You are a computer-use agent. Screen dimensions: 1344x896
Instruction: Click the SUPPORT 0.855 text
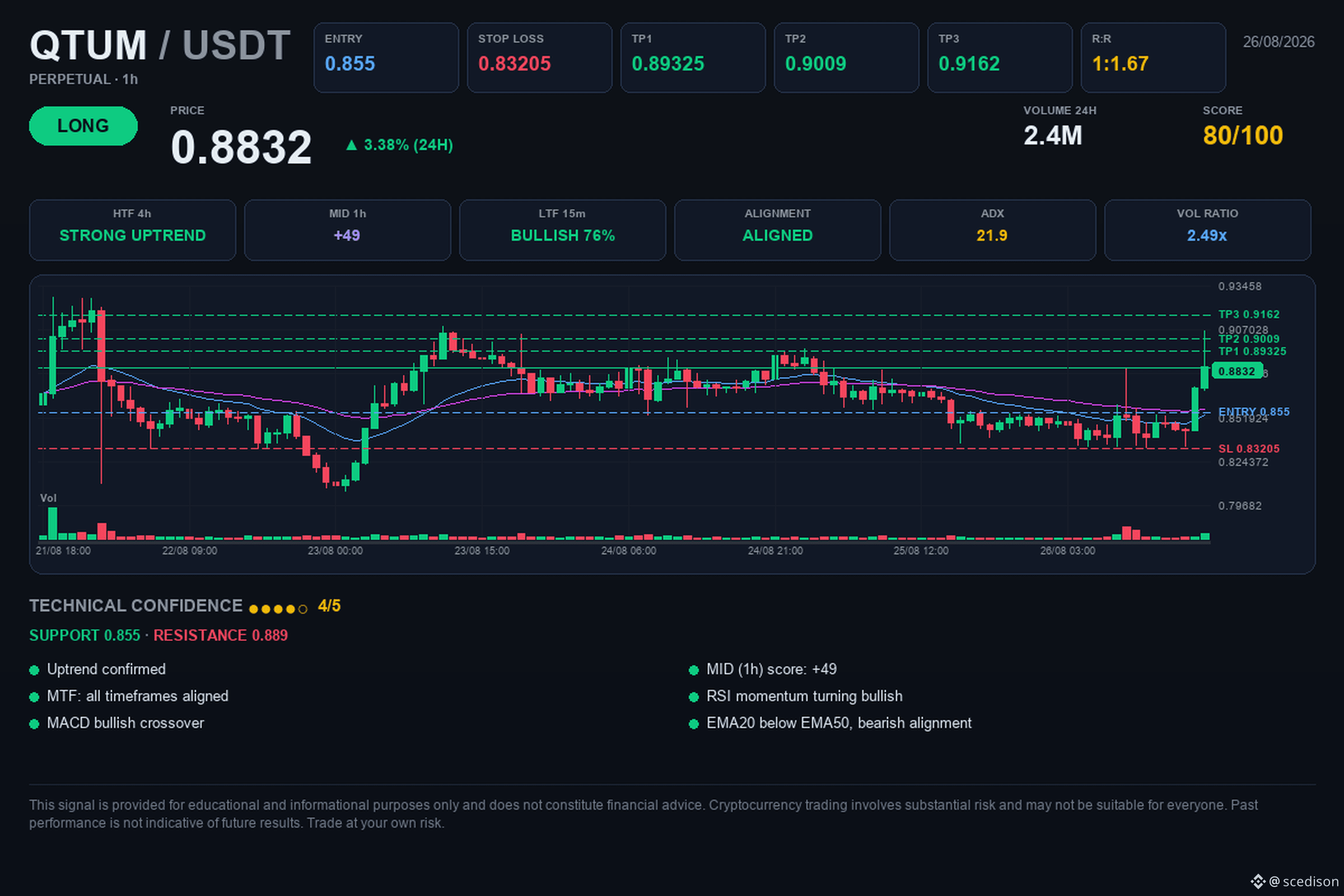point(85,636)
